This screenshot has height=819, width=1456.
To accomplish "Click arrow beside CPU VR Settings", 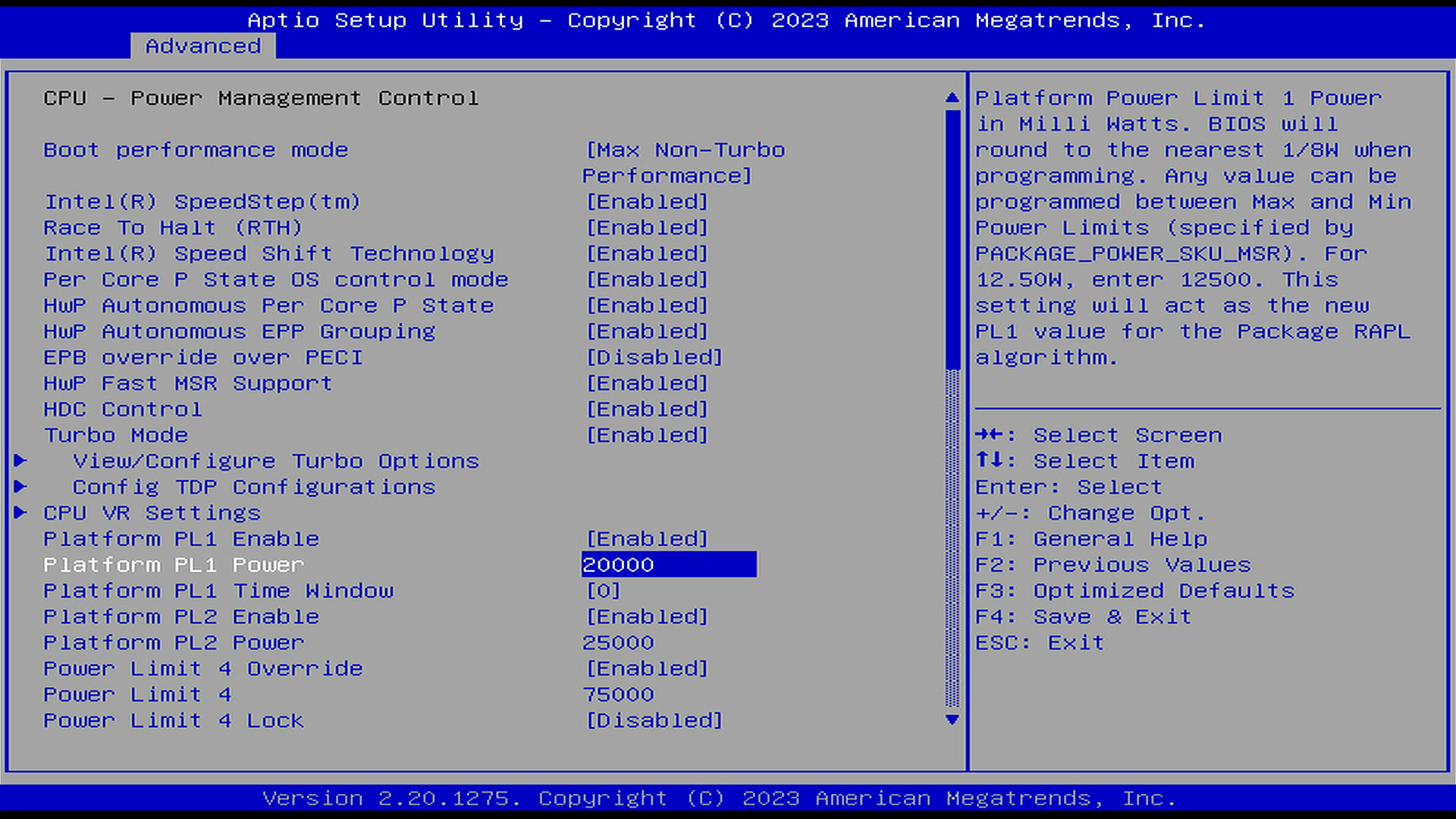I will [x=20, y=513].
